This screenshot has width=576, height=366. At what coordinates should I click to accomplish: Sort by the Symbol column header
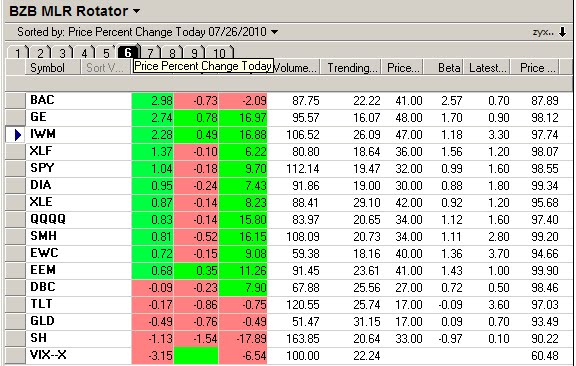(53, 68)
